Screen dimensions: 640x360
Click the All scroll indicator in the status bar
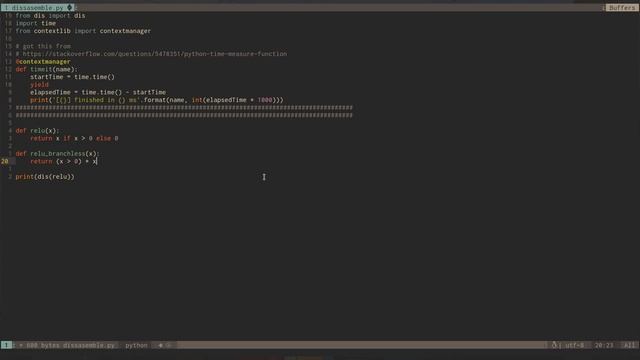pyautogui.click(x=629, y=345)
